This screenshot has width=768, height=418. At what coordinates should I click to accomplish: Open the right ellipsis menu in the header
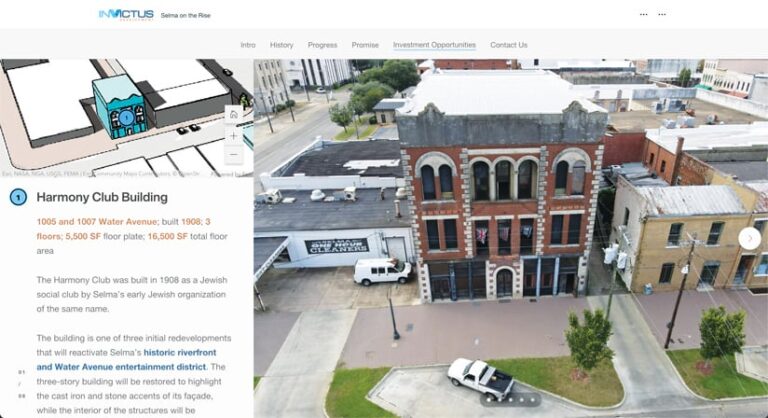pyautogui.click(x=662, y=15)
